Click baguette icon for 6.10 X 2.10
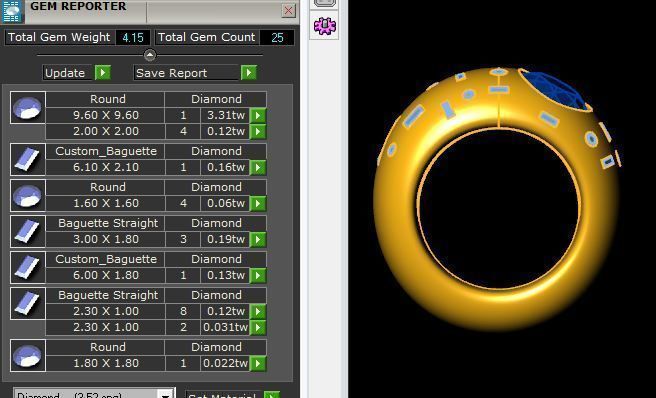 [28, 159]
